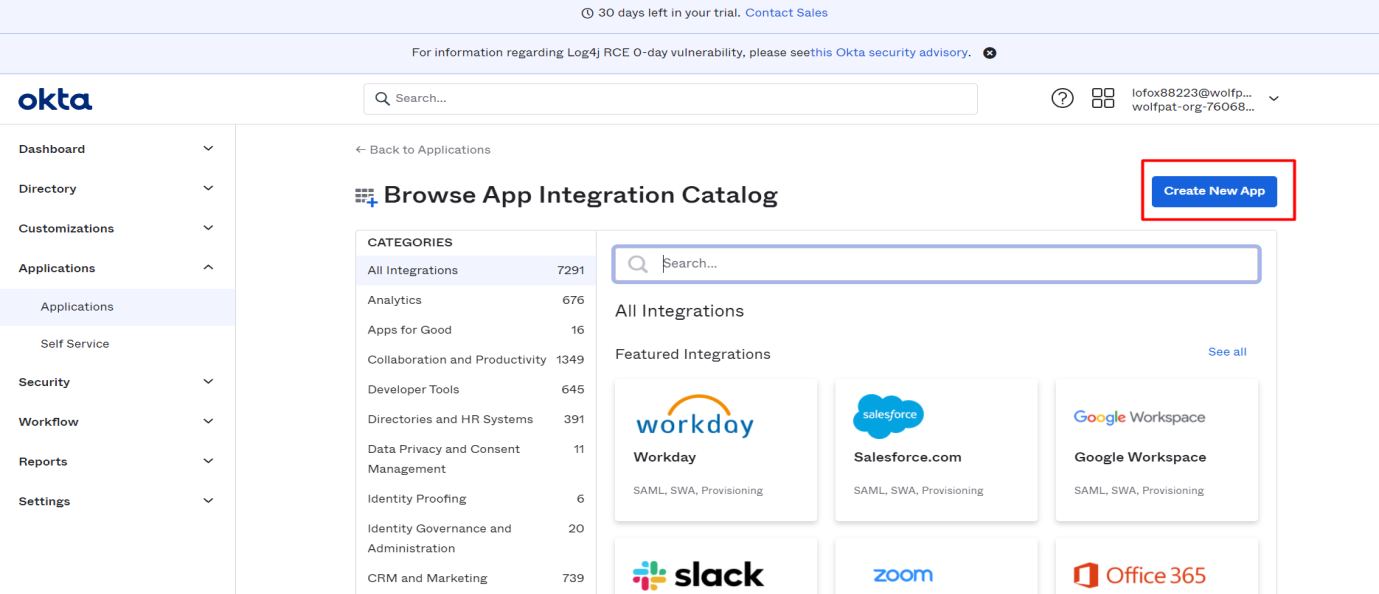Select Self Service in sidebar
This screenshot has height=594, width=1379.
tap(117, 344)
